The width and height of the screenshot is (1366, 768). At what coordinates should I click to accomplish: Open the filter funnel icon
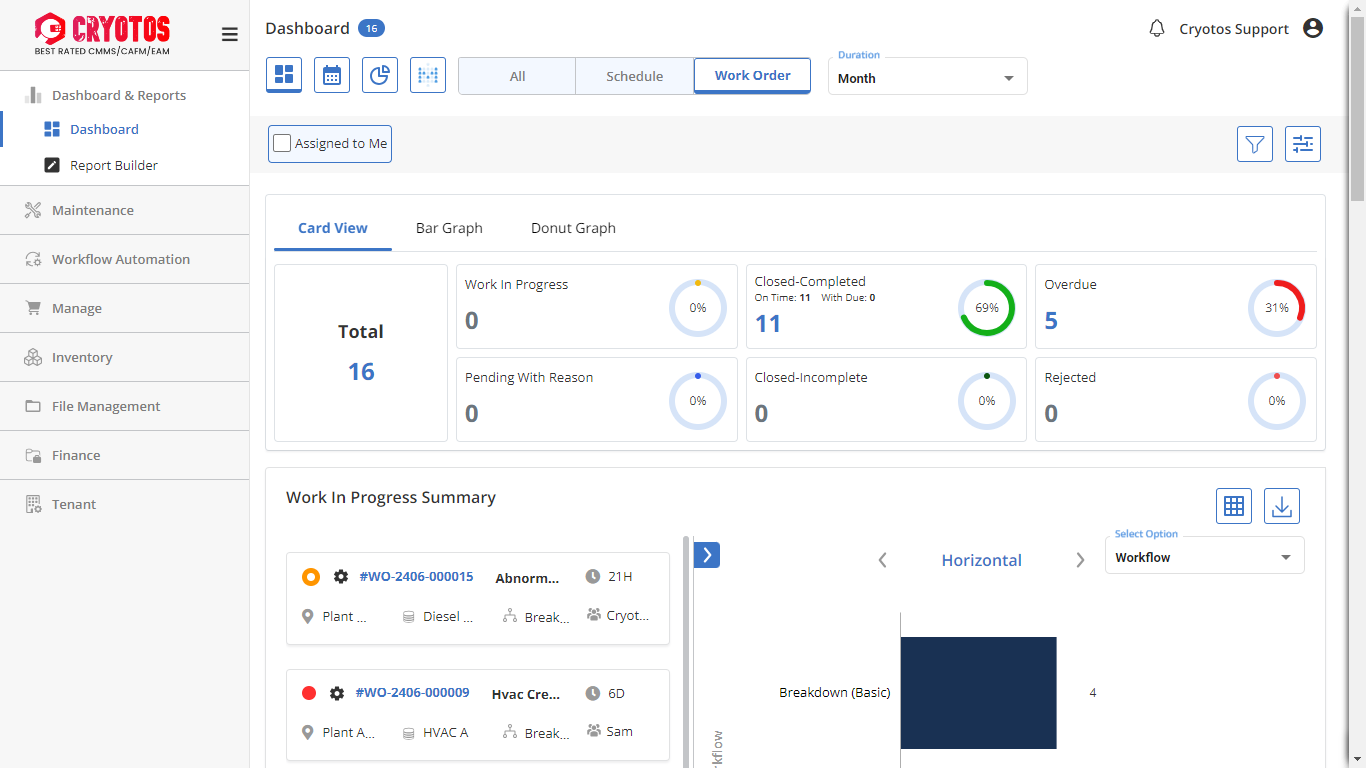pos(1255,144)
